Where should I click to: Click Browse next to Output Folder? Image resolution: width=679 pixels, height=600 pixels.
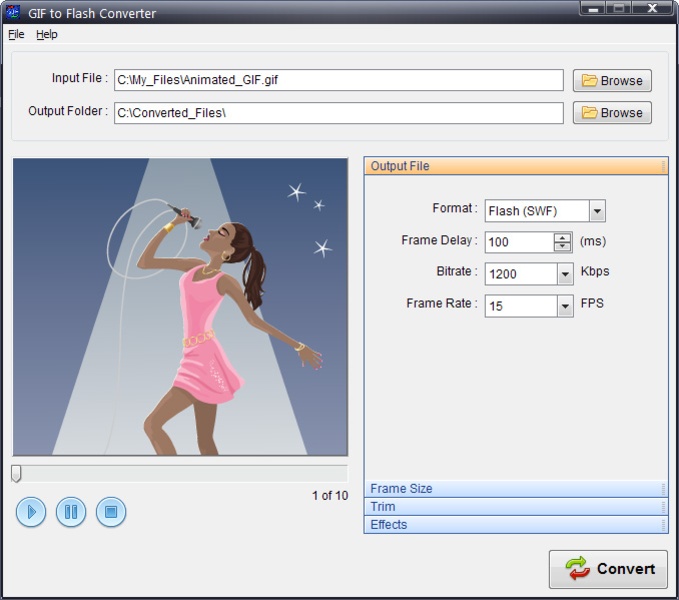pyautogui.click(x=612, y=113)
